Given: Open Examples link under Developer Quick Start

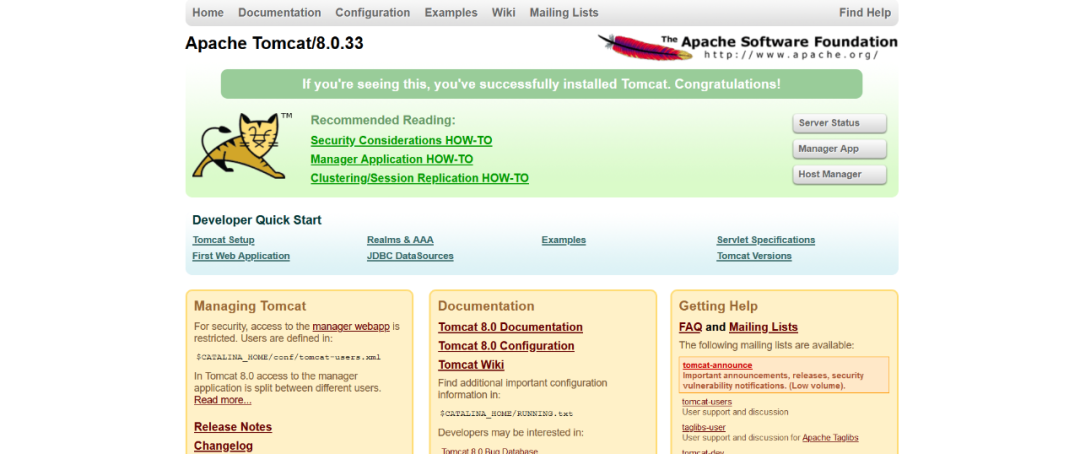Looking at the screenshot, I should click(x=563, y=240).
